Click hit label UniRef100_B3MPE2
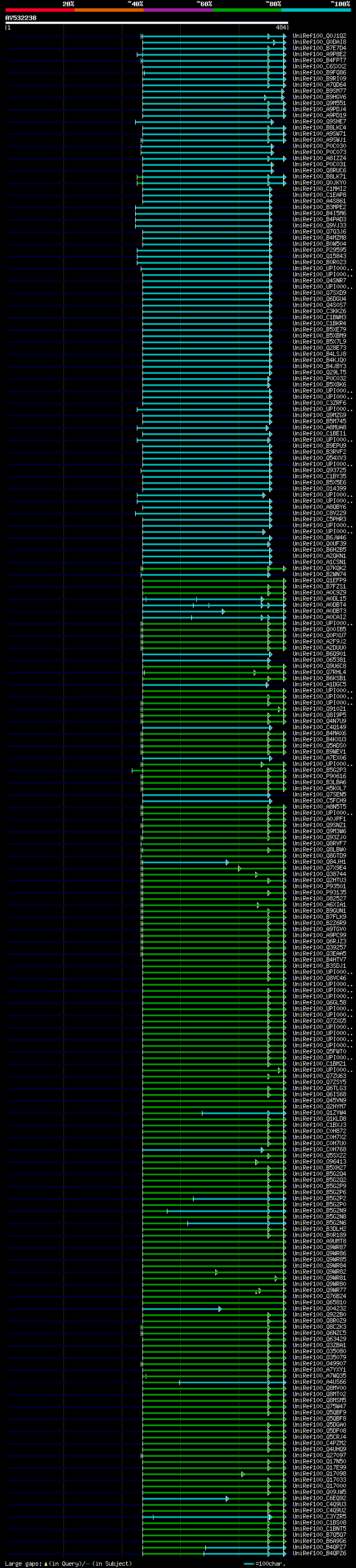 (319, 207)
